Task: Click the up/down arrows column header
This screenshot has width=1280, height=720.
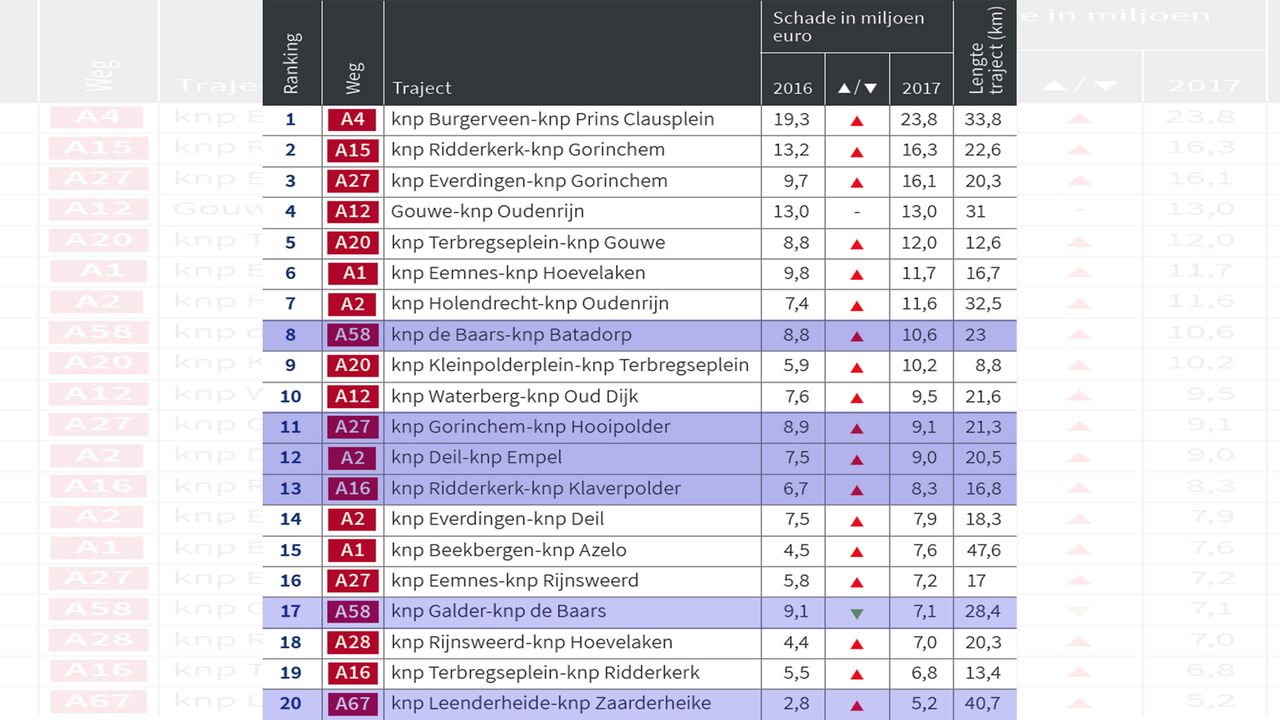Action: (x=857, y=88)
